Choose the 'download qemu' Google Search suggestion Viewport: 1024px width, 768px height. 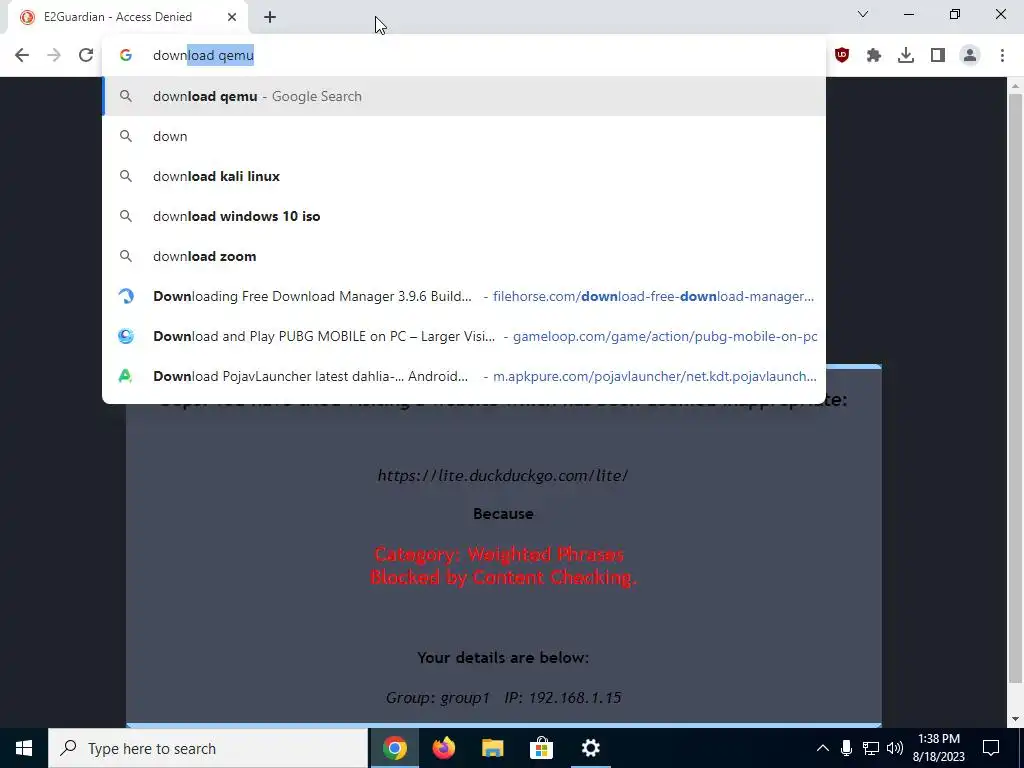[x=464, y=96]
